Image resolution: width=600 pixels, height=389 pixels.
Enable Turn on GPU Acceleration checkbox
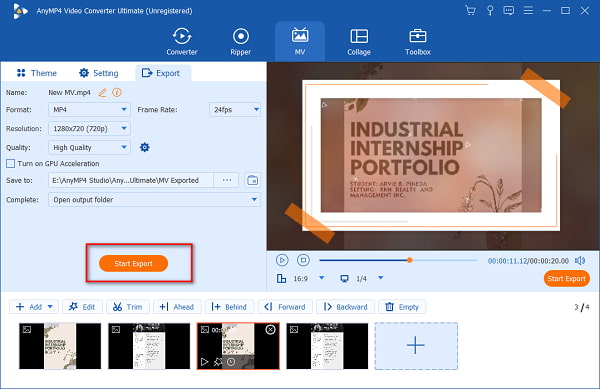pos(10,164)
